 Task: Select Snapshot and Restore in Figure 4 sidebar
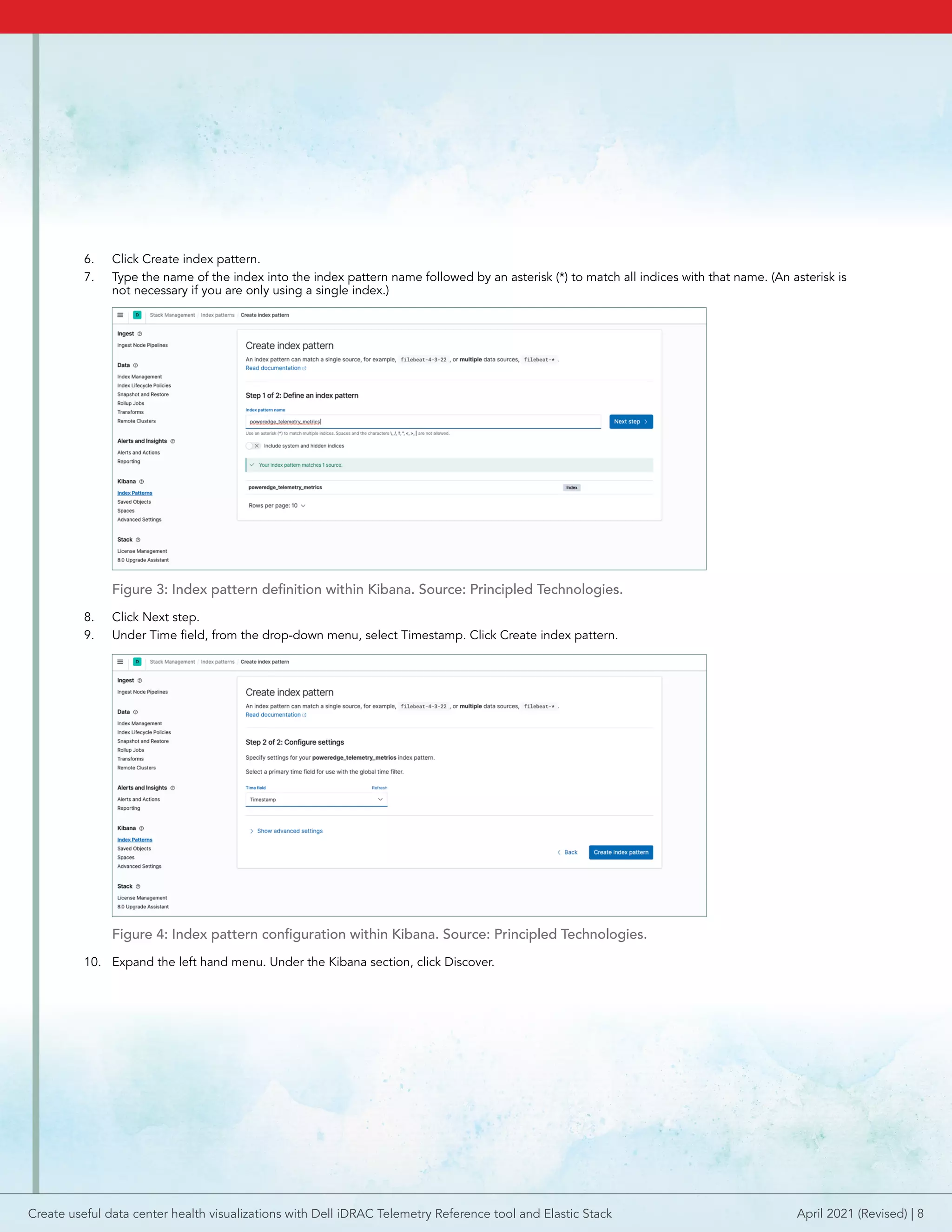(143, 741)
